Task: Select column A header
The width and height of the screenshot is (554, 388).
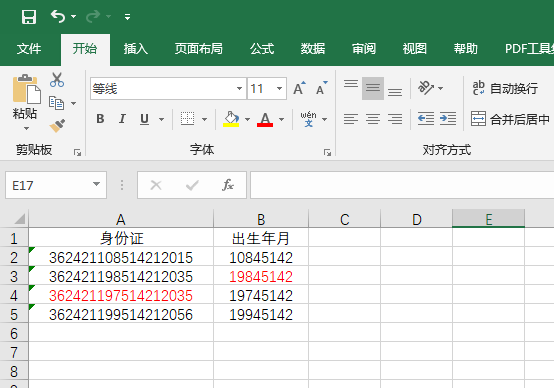Action: pyautogui.click(x=121, y=219)
